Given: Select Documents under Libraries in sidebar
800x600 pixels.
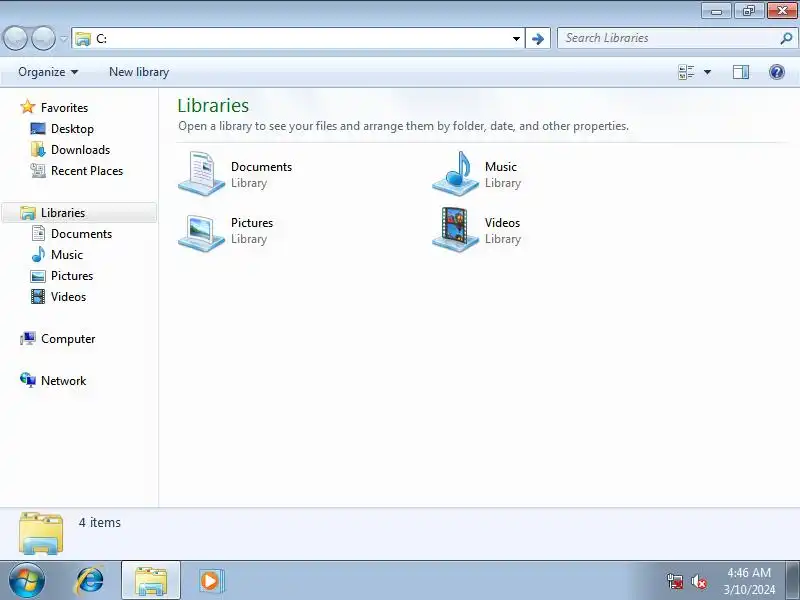Looking at the screenshot, I should (x=81, y=234).
